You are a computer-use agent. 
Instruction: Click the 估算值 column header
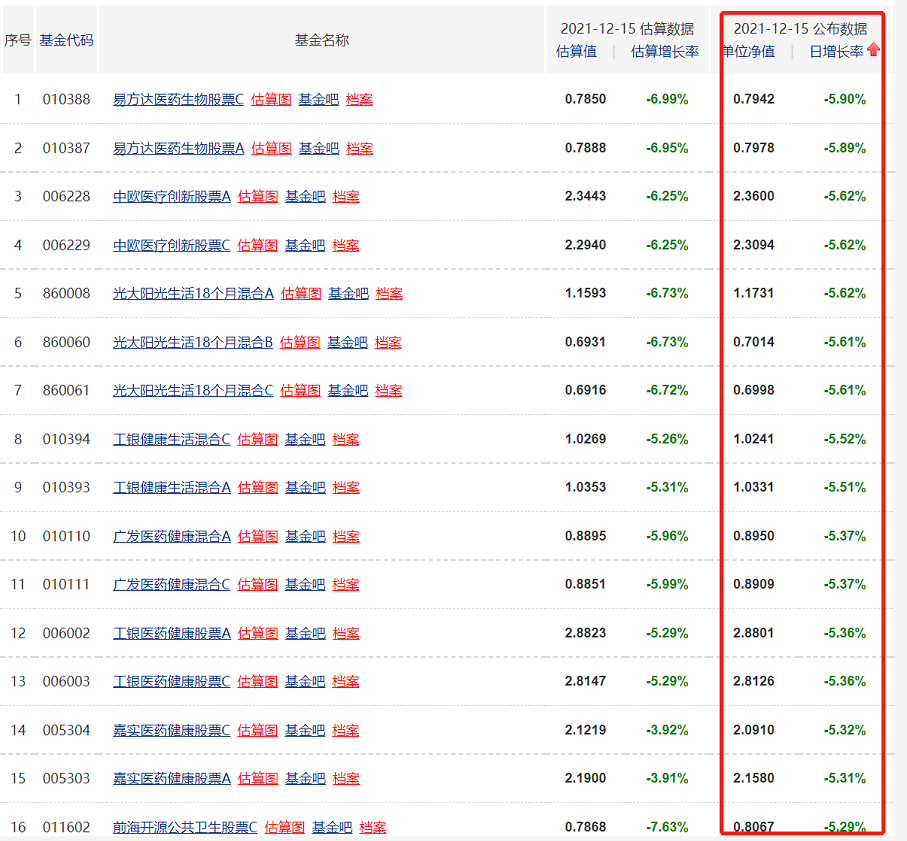pyautogui.click(x=576, y=51)
